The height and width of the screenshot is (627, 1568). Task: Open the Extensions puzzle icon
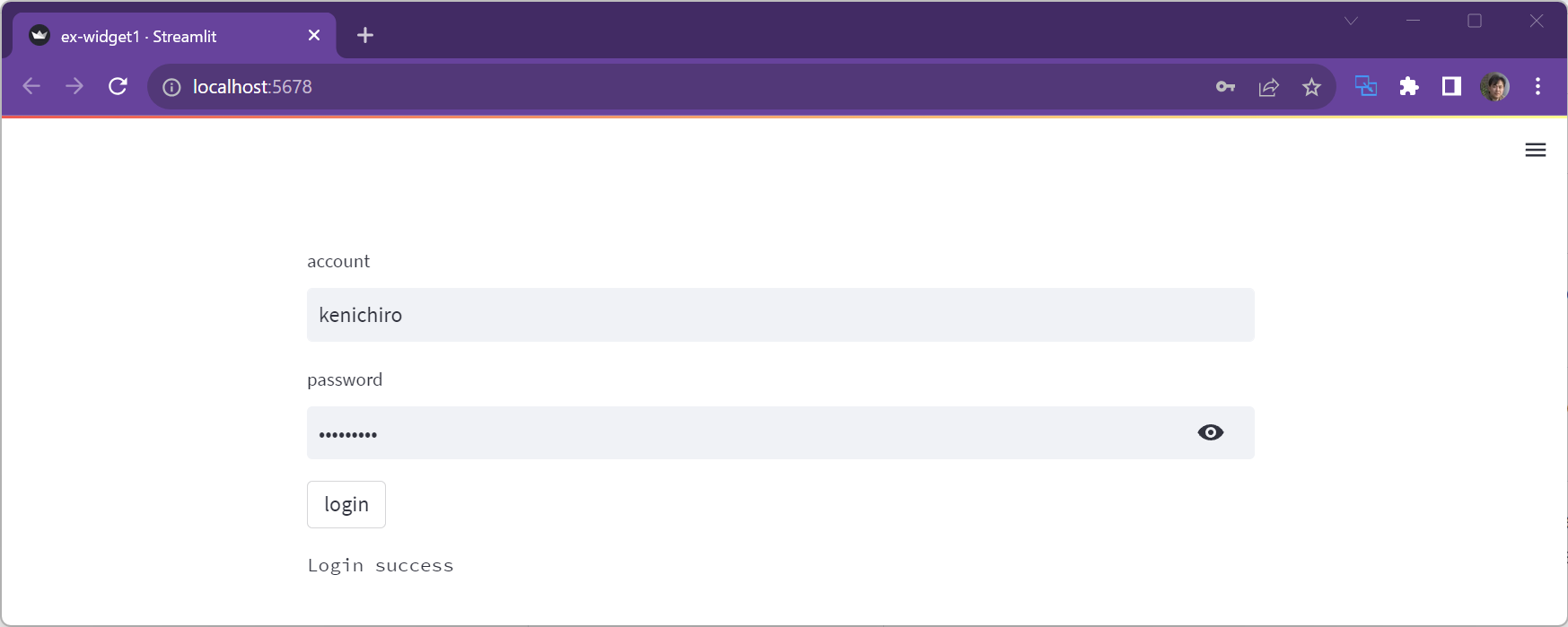tap(1408, 86)
